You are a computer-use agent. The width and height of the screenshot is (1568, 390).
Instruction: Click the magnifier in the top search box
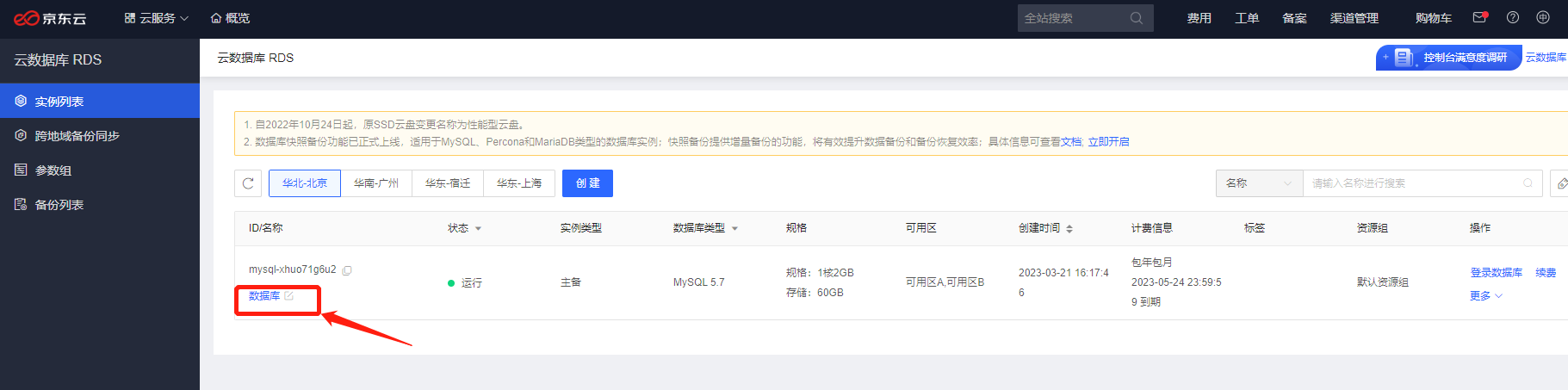tap(1137, 18)
